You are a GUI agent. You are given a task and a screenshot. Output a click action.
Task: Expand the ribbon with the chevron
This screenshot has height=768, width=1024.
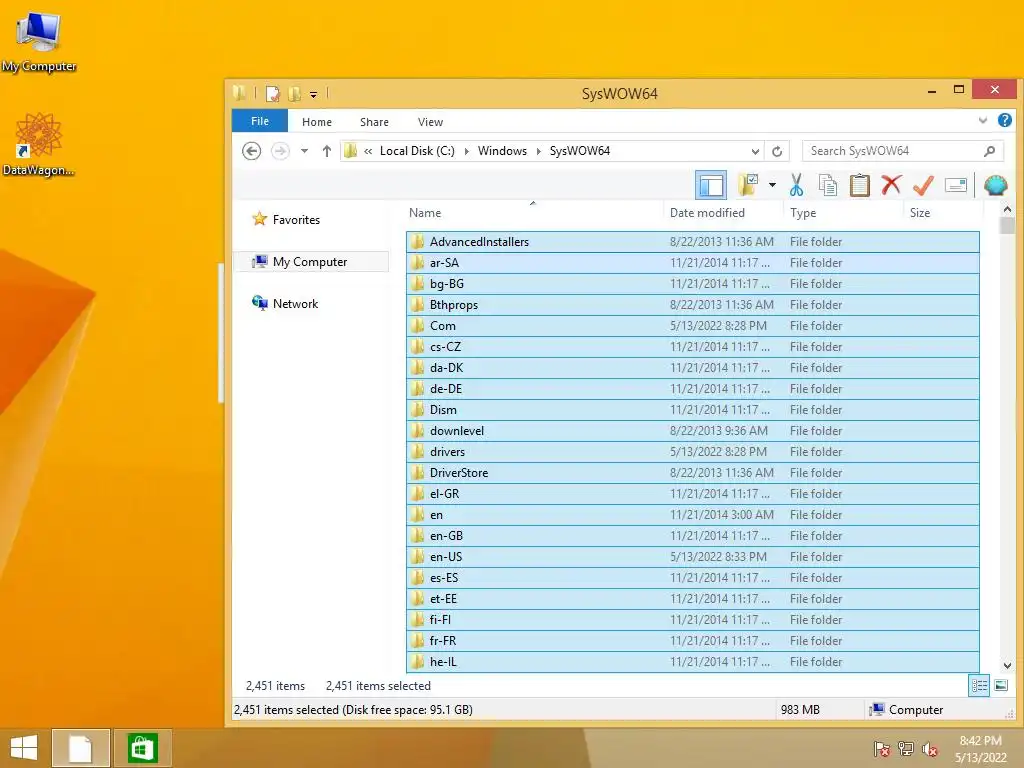click(983, 120)
